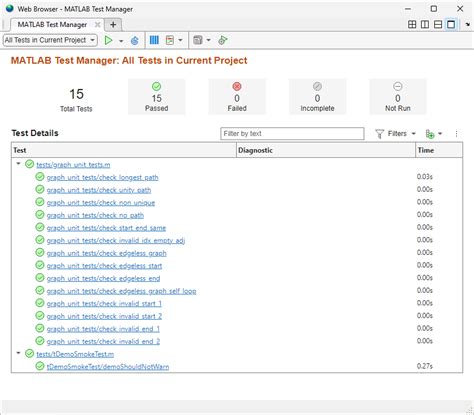Screen dimensions: 474x415
Task: Filter results by the 0 Failed tile
Action: [x=237, y=97]
